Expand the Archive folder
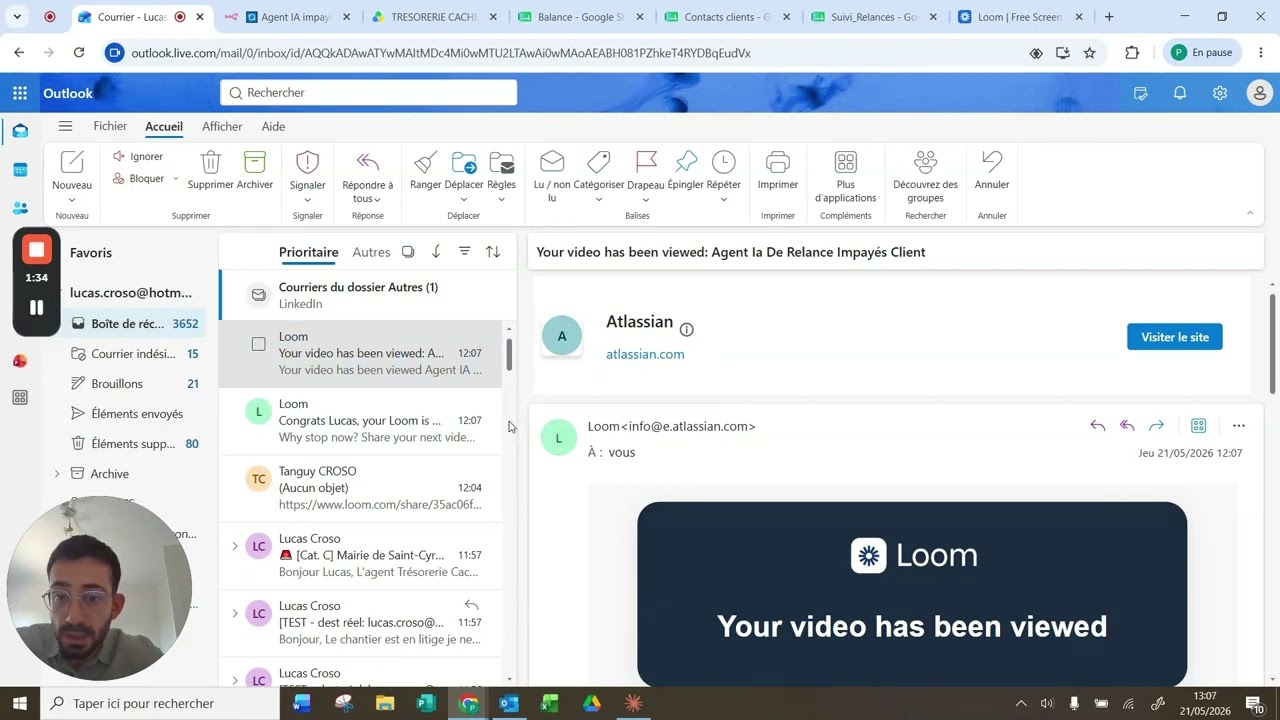Image resolution: width=1280 pixels, height=720 pixels. tap(56, 474)
